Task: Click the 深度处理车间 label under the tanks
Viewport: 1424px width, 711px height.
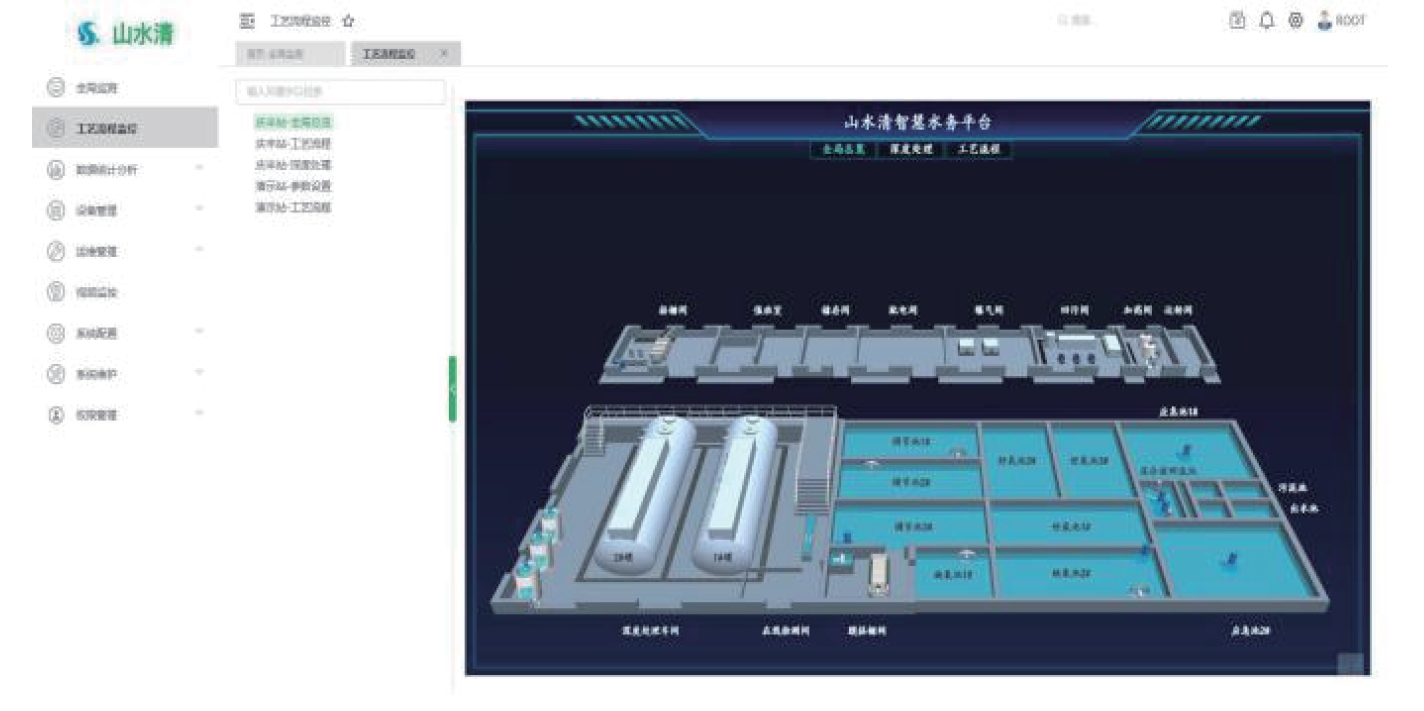Action: pos(650,631)
